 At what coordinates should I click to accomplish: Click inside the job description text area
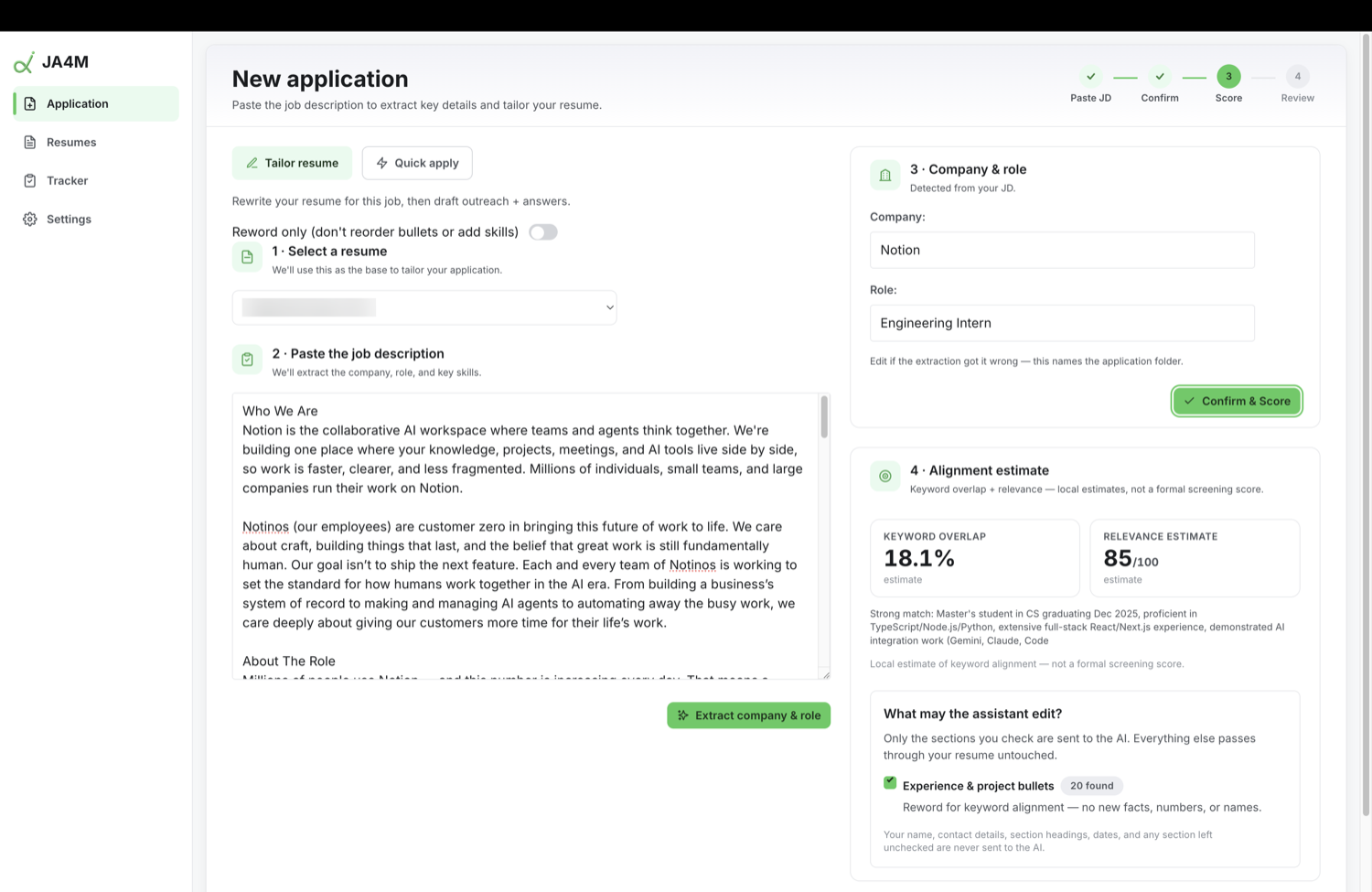pos(525,536)
